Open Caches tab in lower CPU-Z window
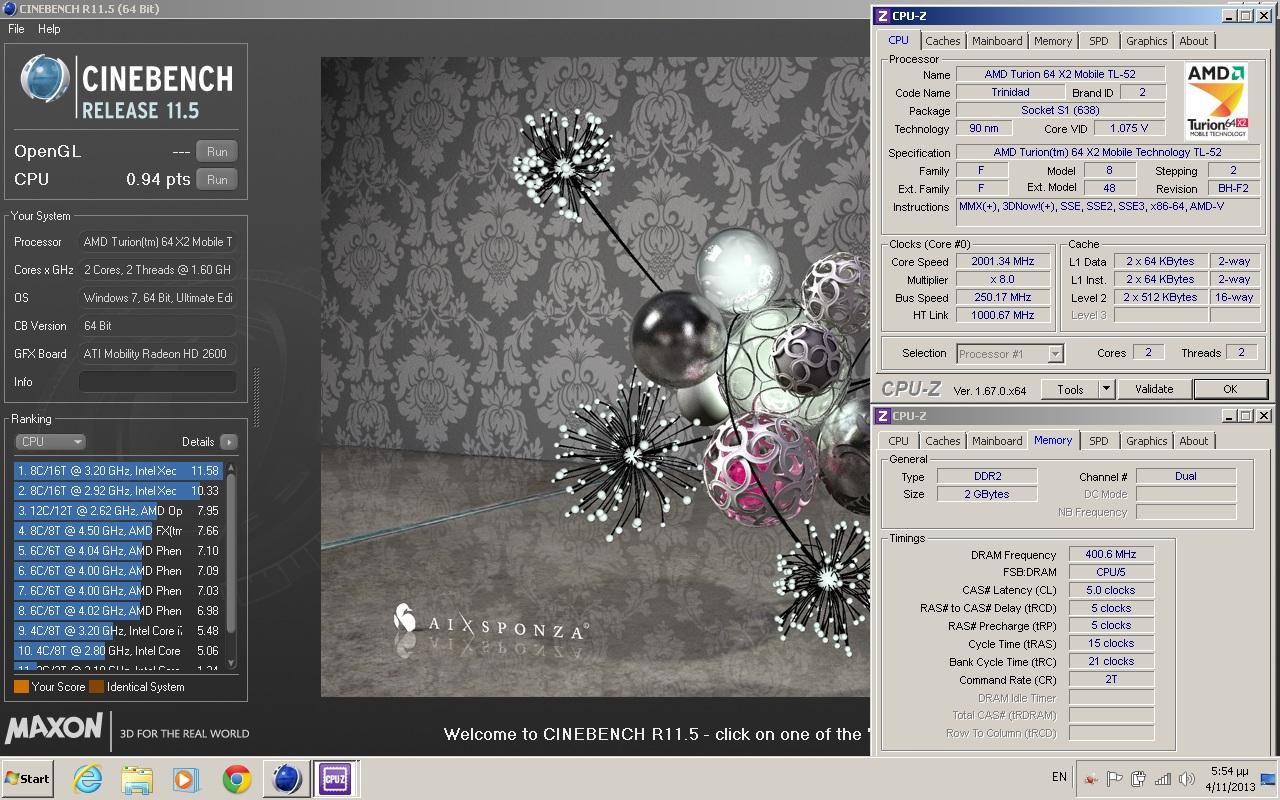 point(942,441)
